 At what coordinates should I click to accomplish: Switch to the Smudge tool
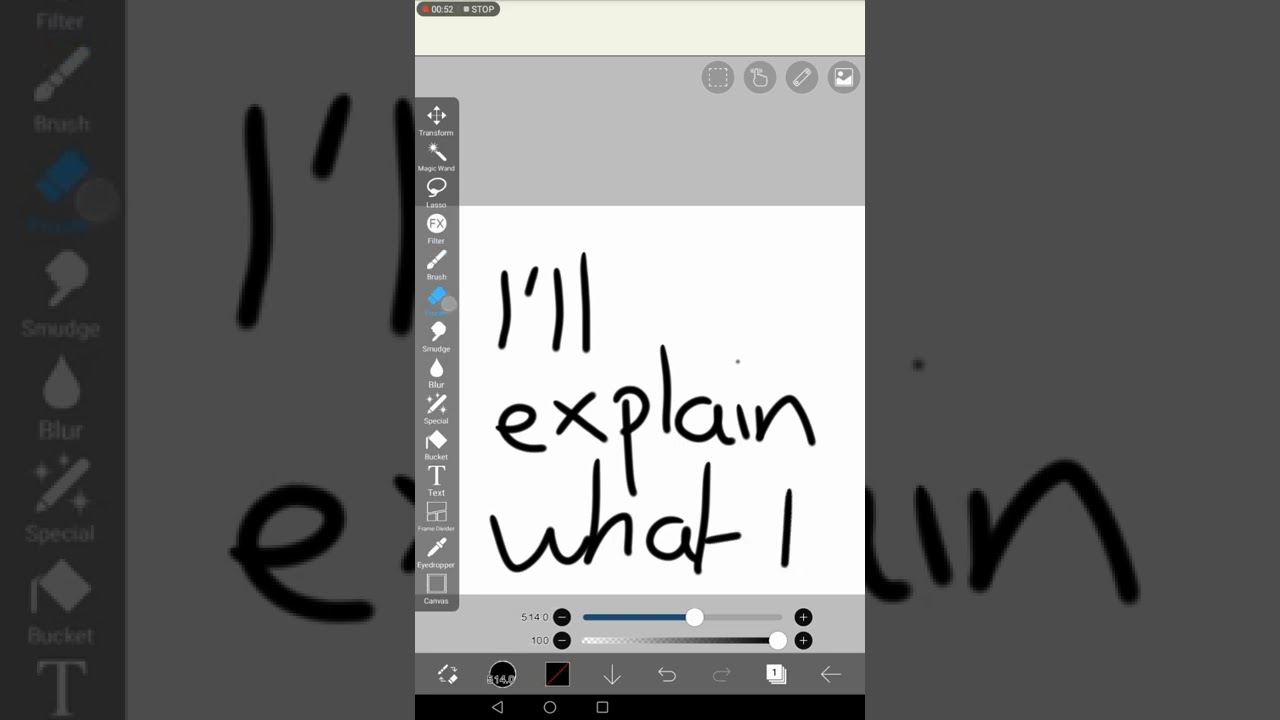(436, 336)
